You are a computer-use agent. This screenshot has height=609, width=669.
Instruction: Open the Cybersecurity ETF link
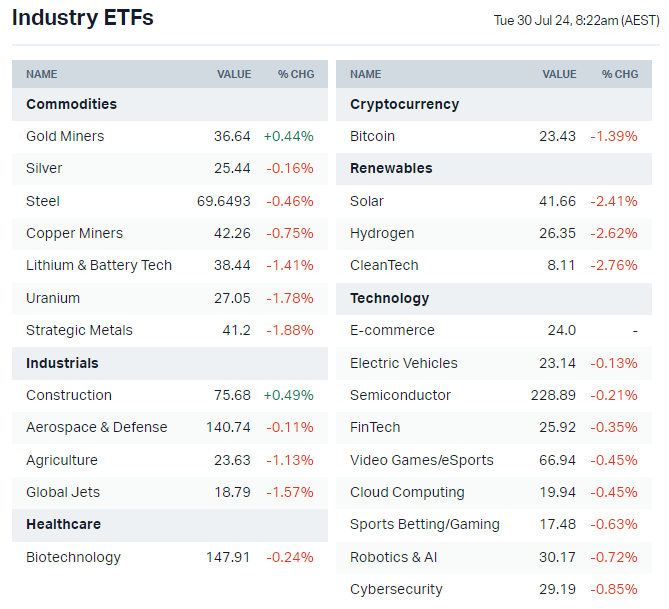pyautogui.click(x=396, y=589)
